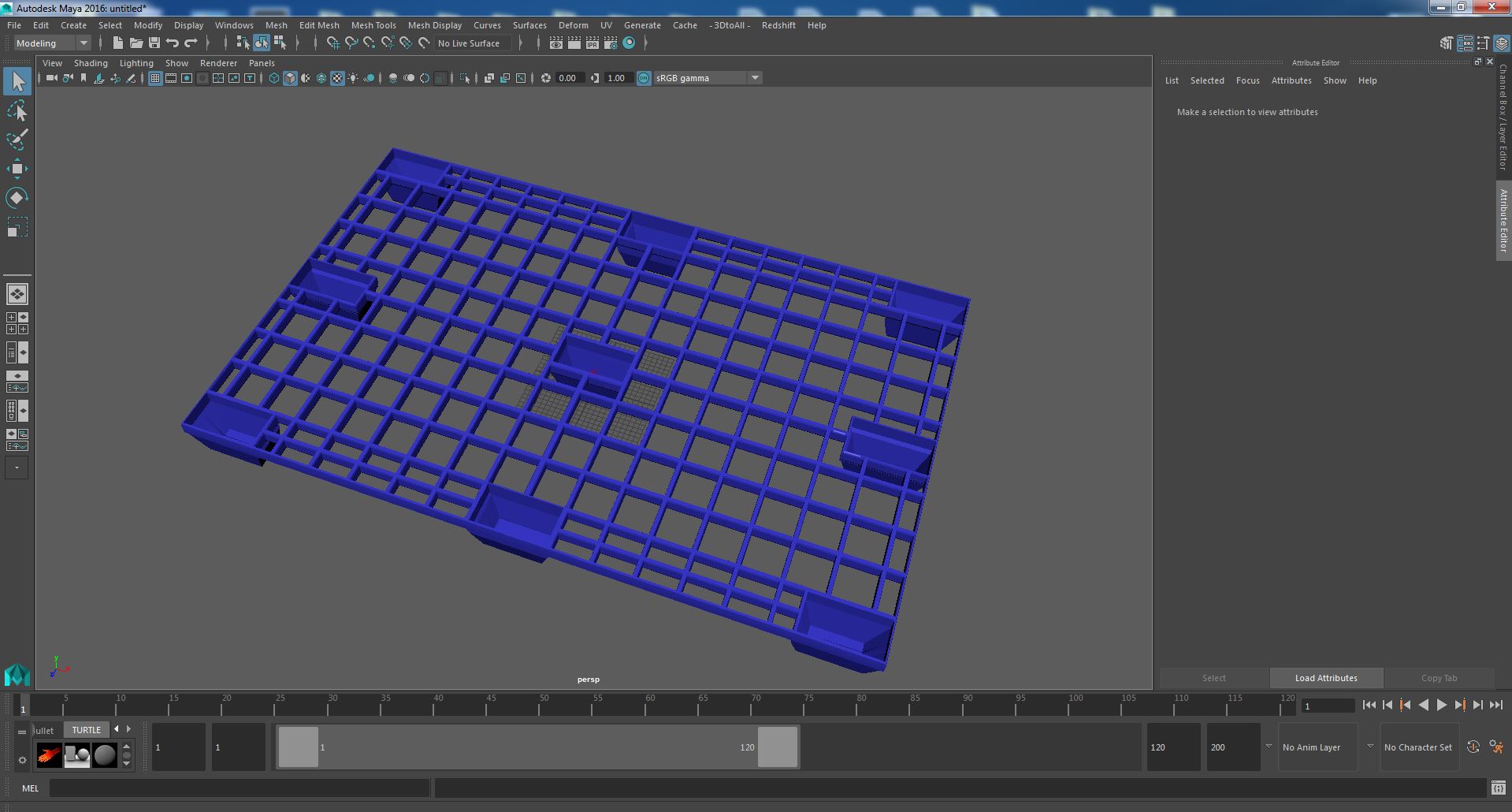Click the Select button in Attribute Editor
1512x812 pixels.
pyautogui.click(x=1213, y=678)
